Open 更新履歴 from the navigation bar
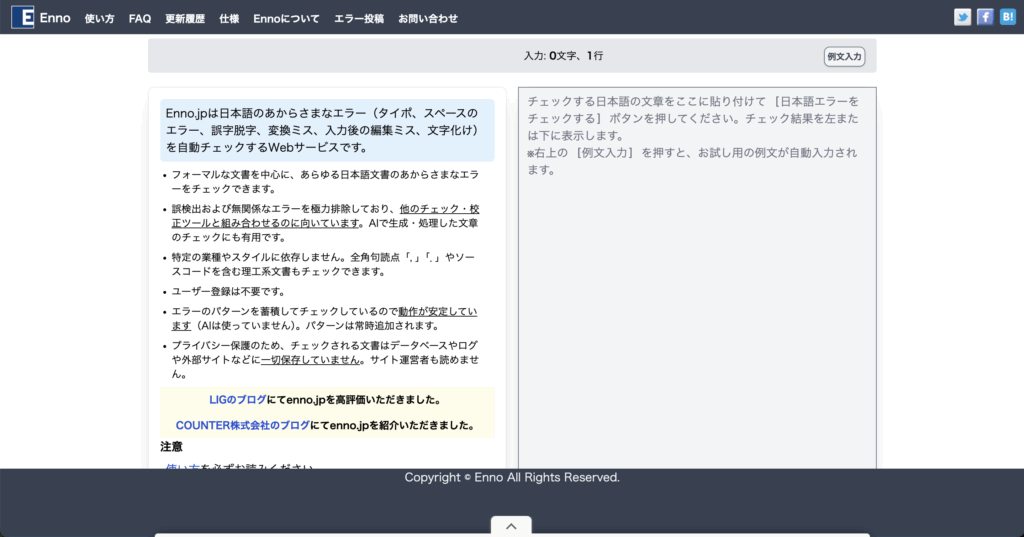 click(185, 19)
